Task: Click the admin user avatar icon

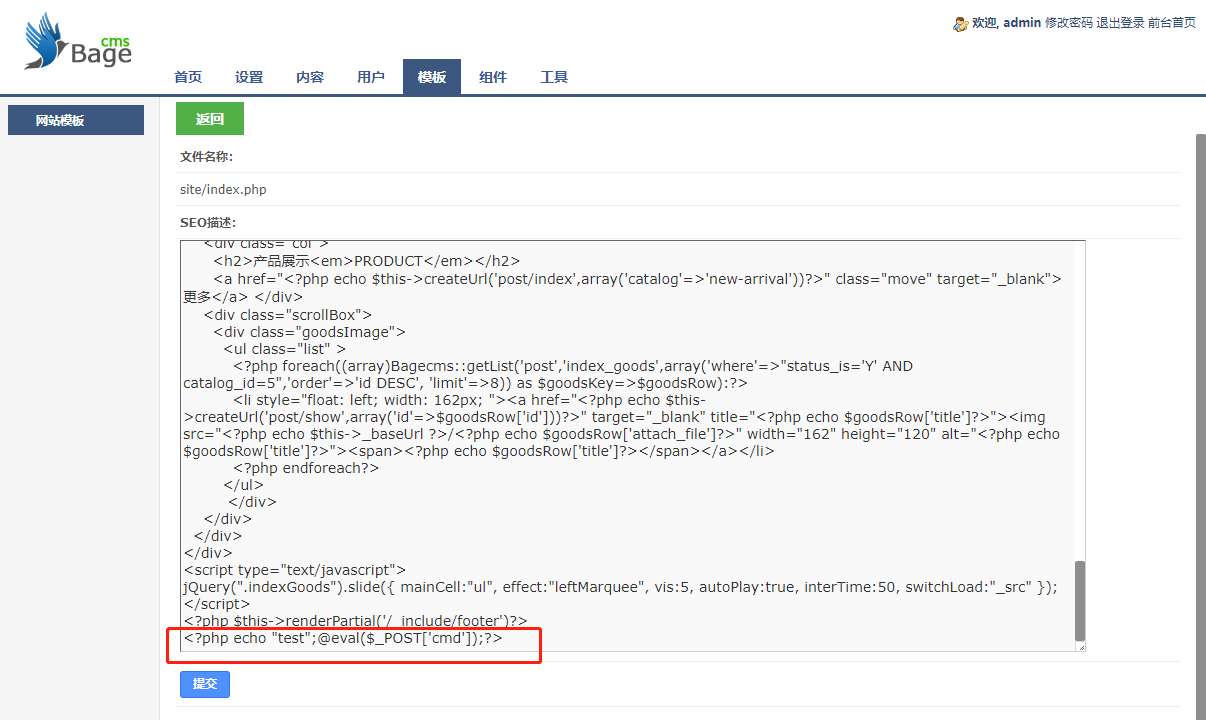Action: (x=960, y=23)
